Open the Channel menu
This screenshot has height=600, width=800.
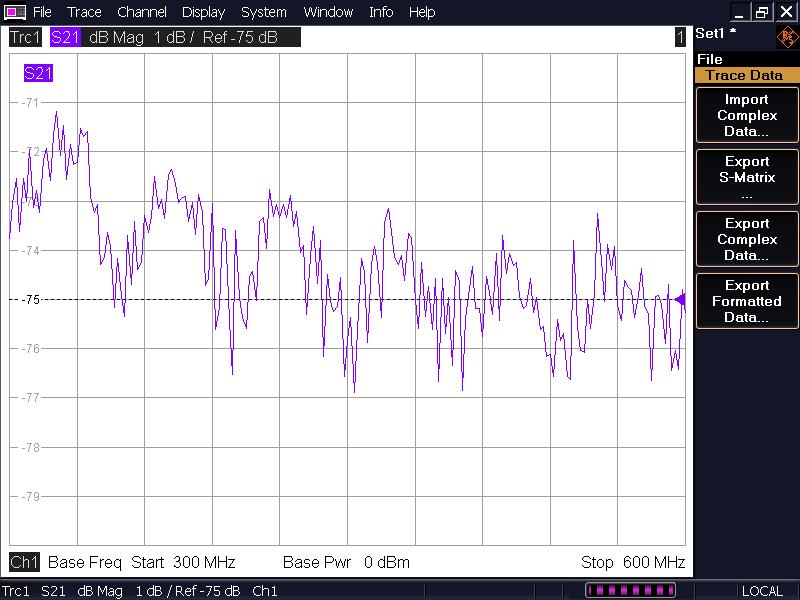click(141, 12)
